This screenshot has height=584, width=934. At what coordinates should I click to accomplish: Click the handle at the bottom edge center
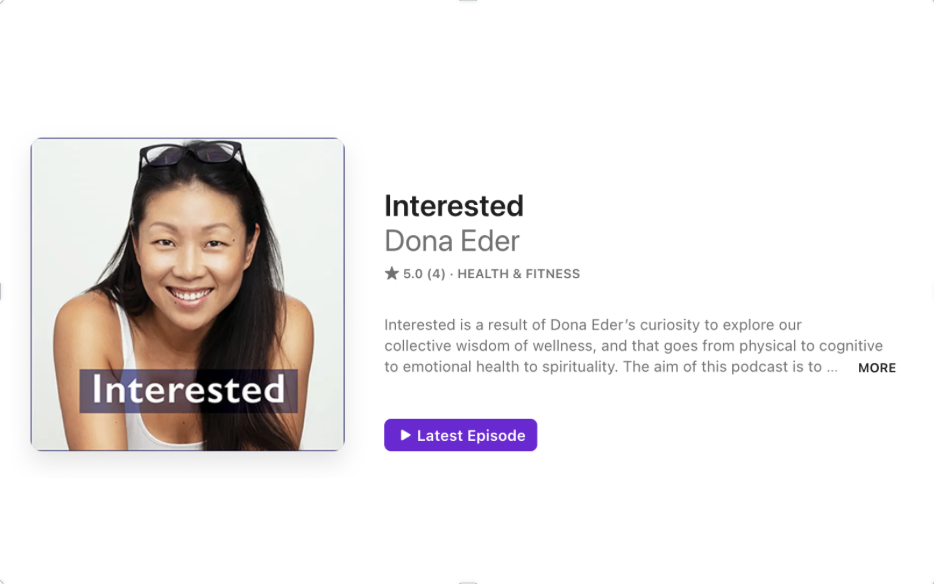pos(468,582)
